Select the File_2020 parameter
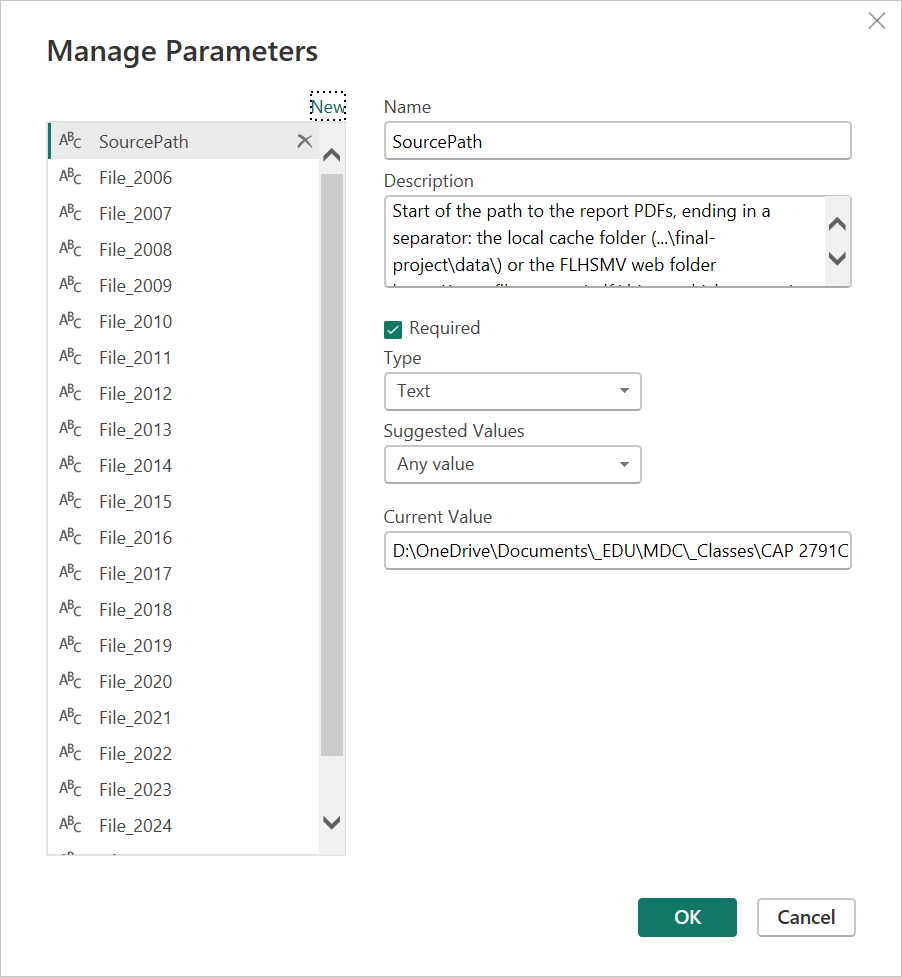902x977 pixels. click(183, 681)
